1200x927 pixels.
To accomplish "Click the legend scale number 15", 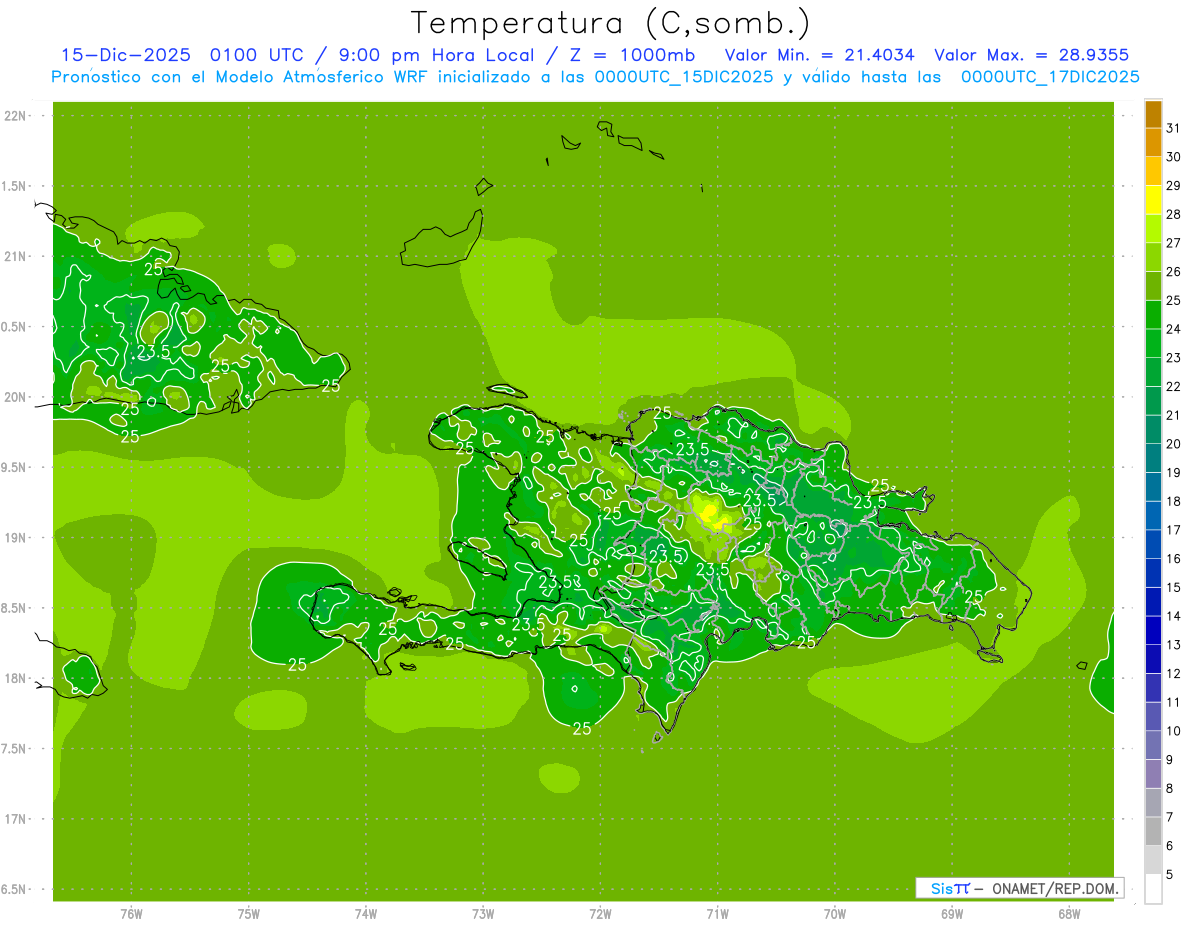I will tap(1174, 588).
